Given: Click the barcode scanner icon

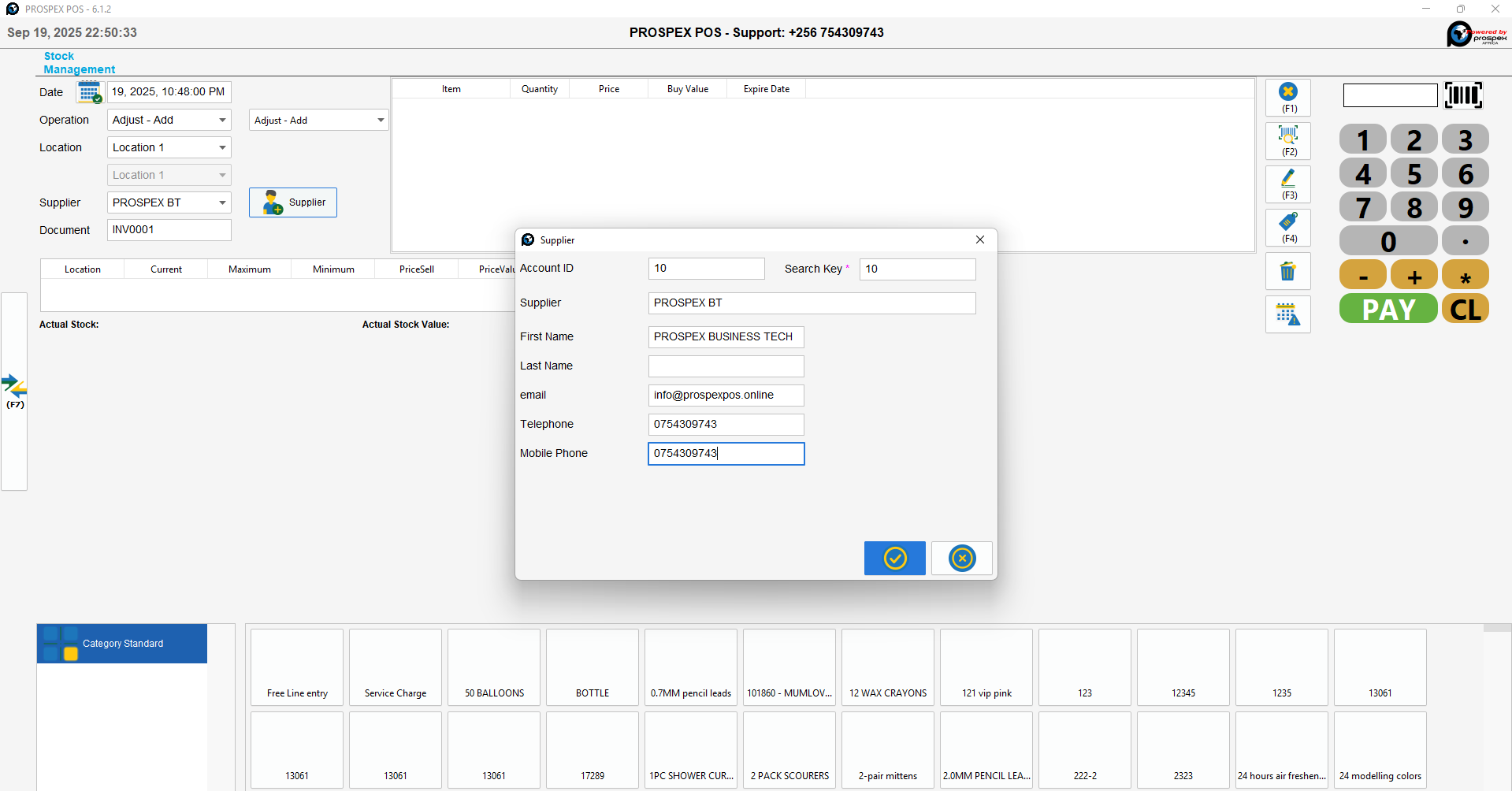Looking at the screenshot, I should [x=1463, y=95].
